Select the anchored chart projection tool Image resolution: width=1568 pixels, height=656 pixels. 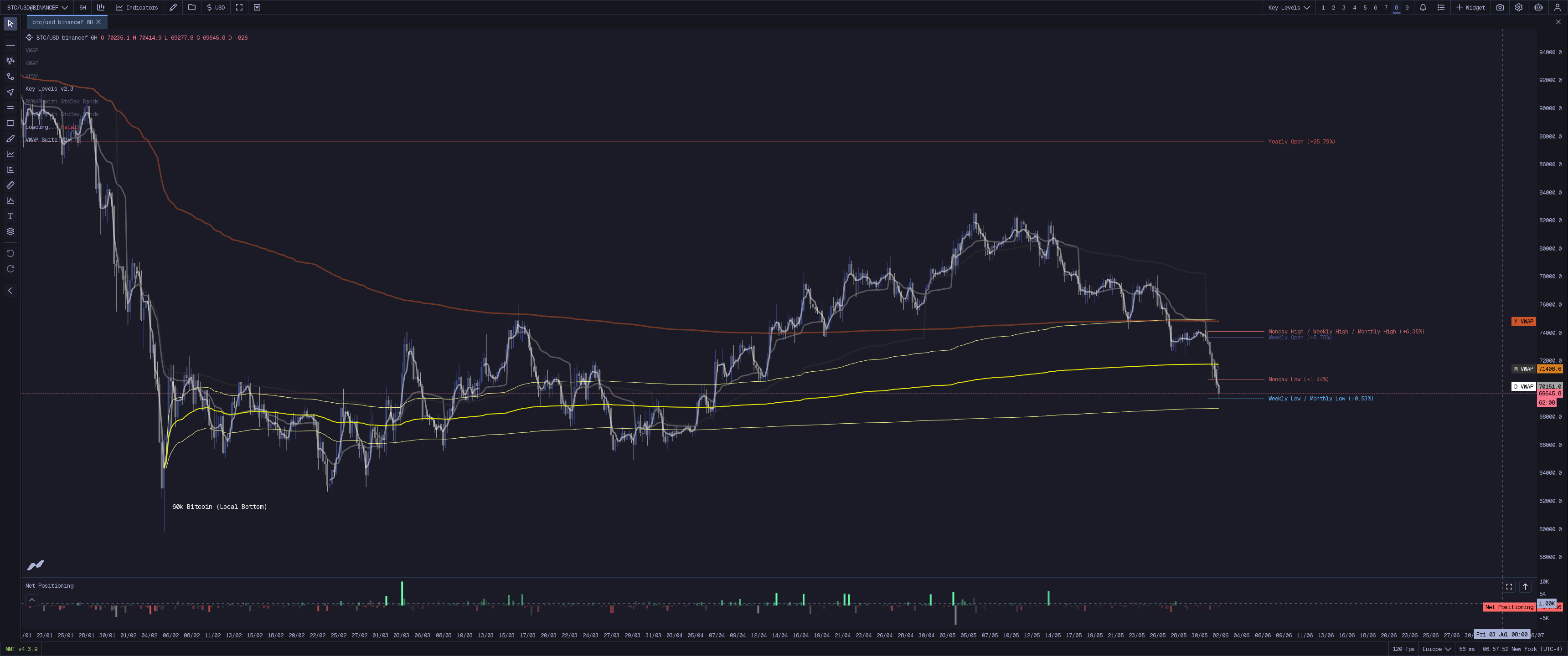coord(10,201)
